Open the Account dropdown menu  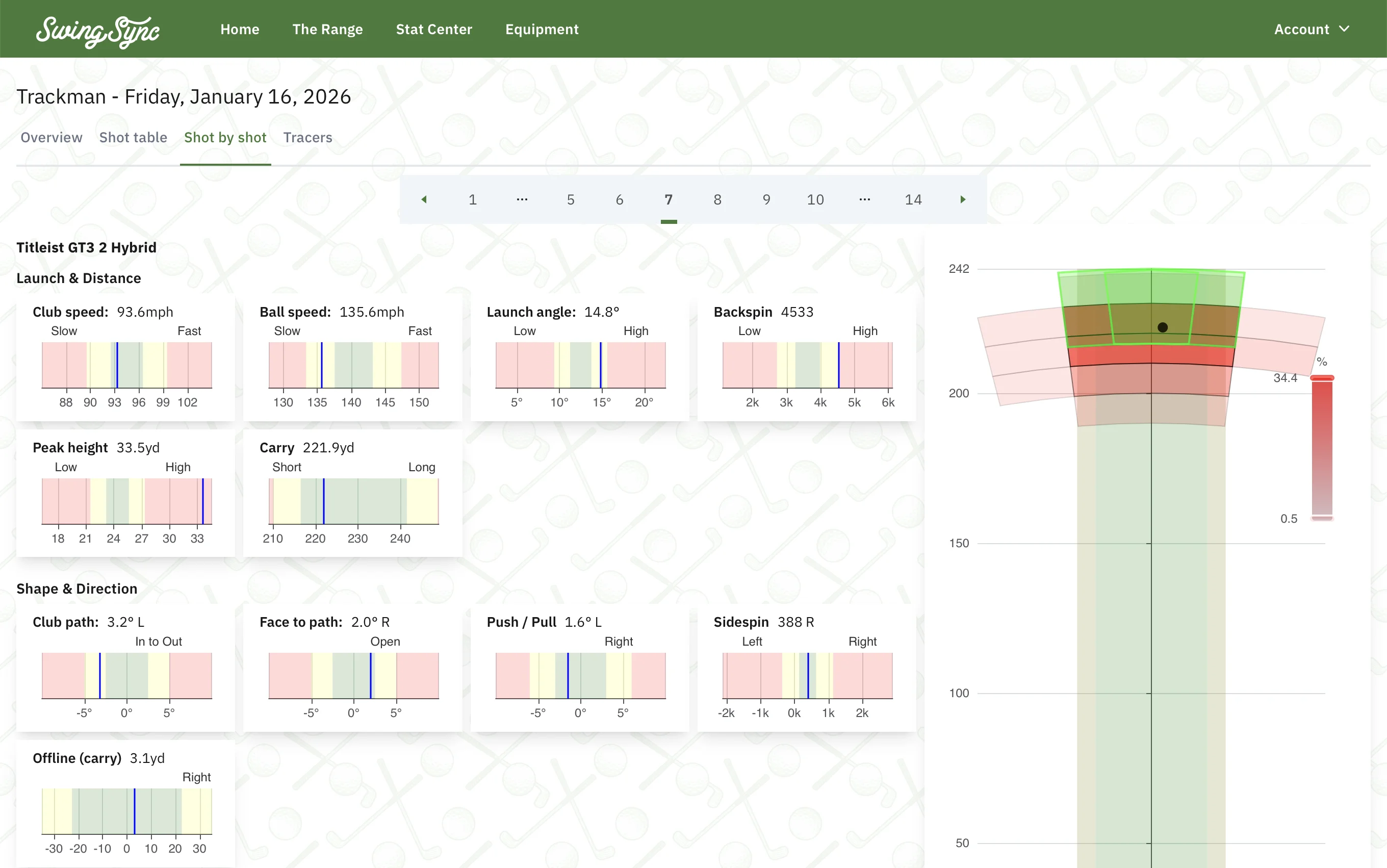1313,29
